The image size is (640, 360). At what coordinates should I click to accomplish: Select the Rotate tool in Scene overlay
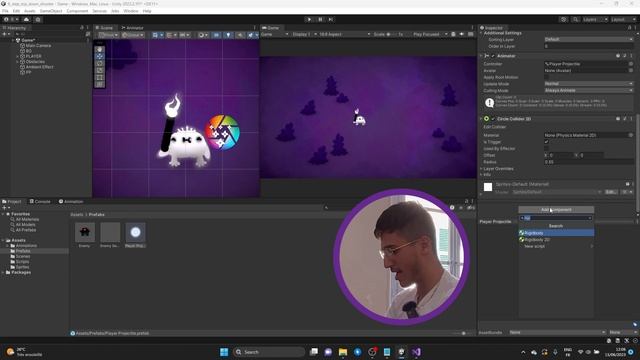(x=100, y=63)
